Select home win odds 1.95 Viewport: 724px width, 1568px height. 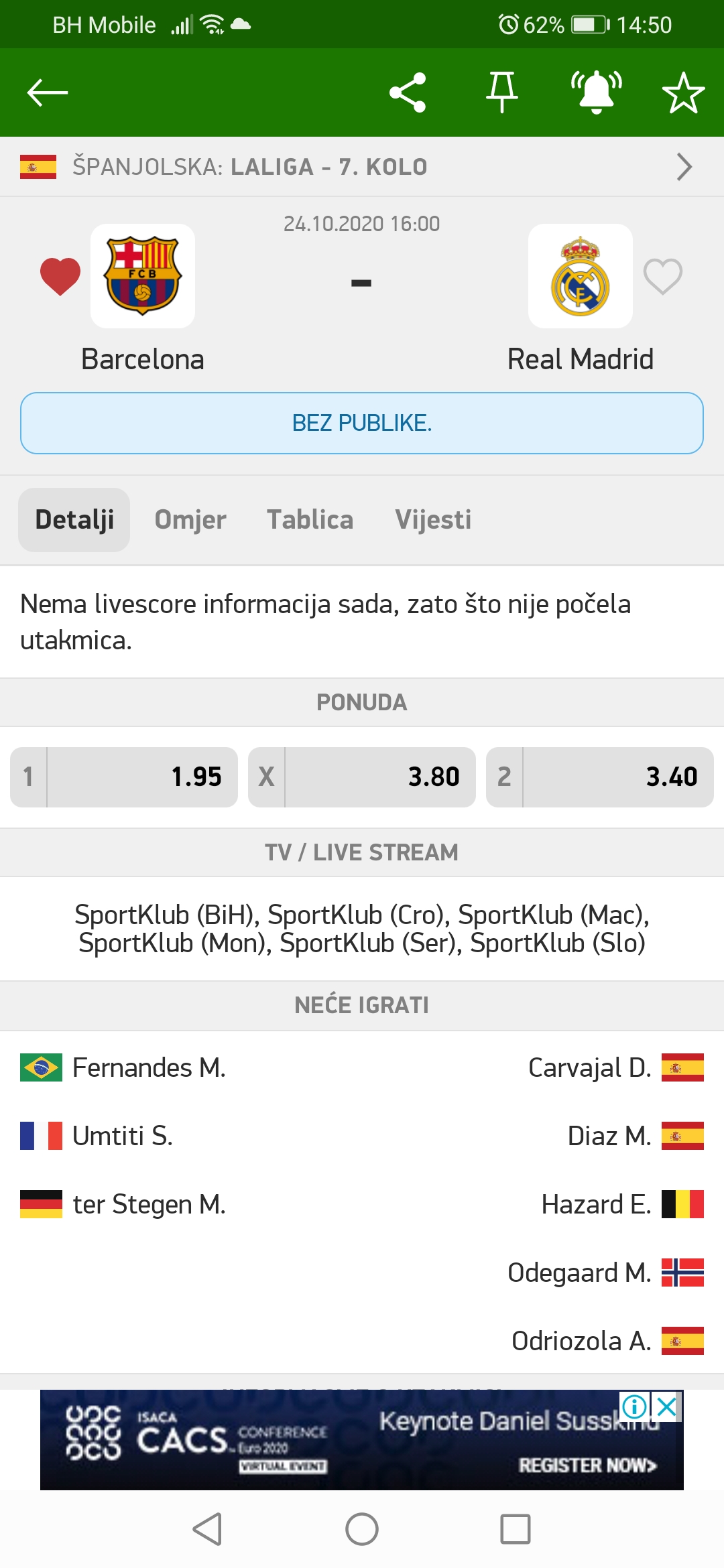[x=124, y=777]
